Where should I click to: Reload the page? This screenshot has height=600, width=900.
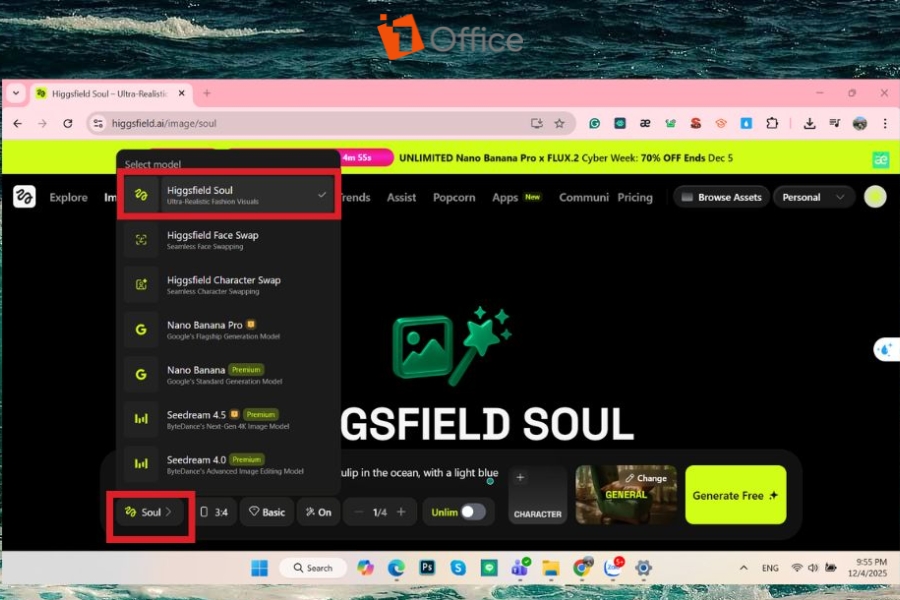[x=68, y=123]
